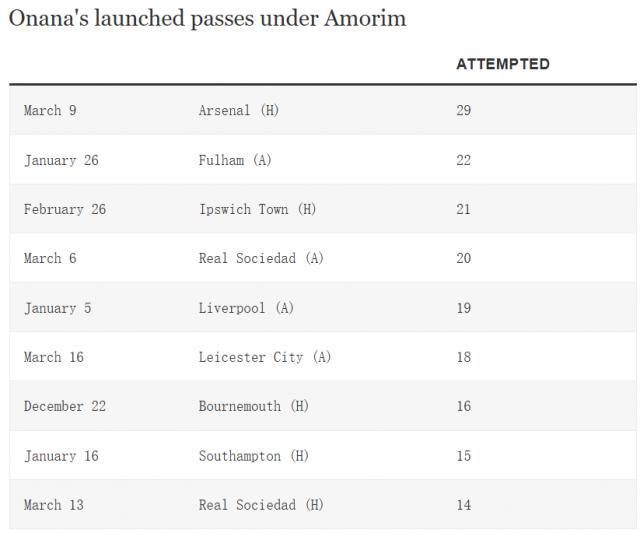Viewport: 640px width, 533px height.
Task: Click the value 14 in the last row
Action: pos(463,505)
